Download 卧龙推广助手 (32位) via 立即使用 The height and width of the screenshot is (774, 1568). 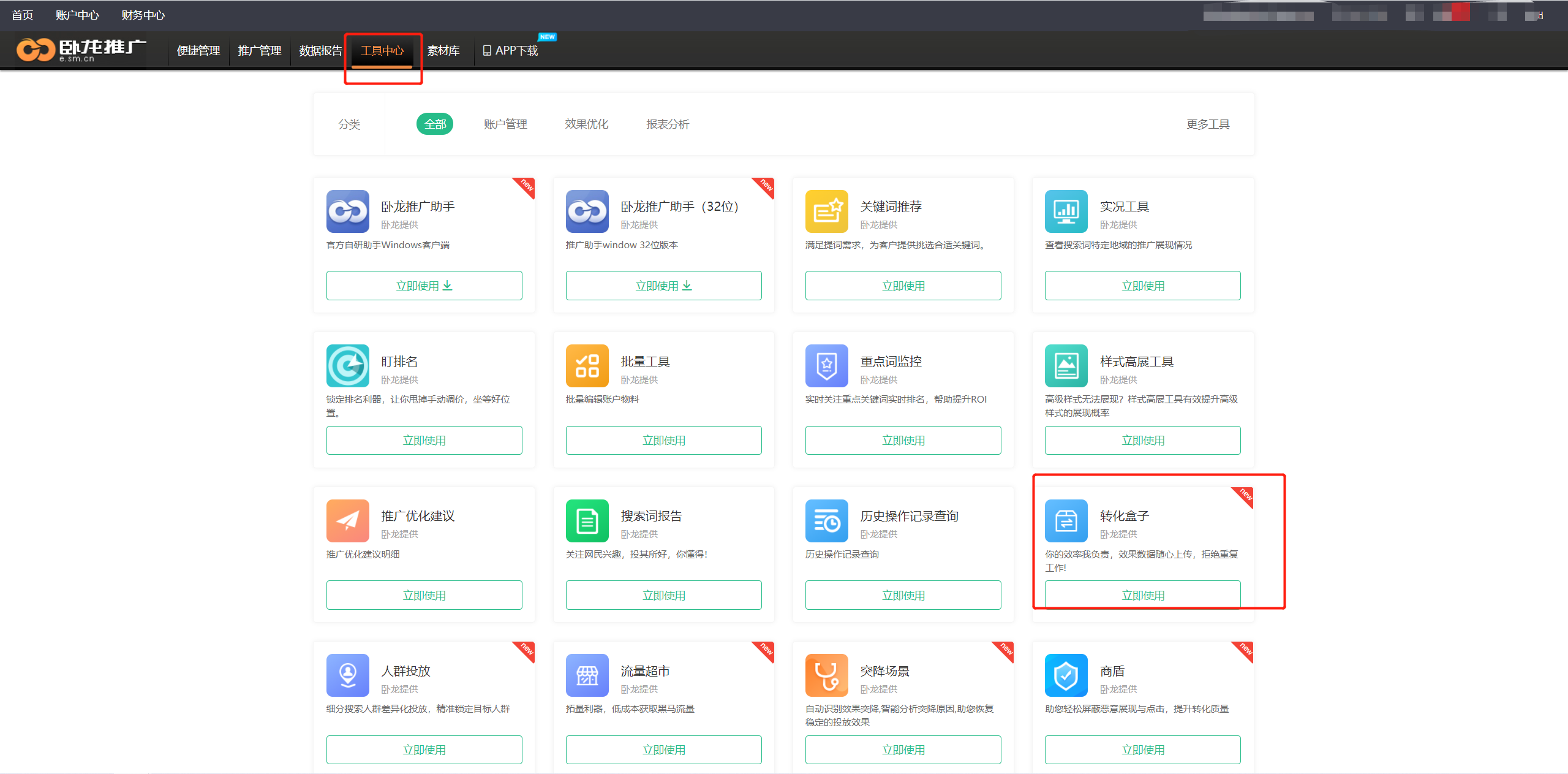pos(663,286)
